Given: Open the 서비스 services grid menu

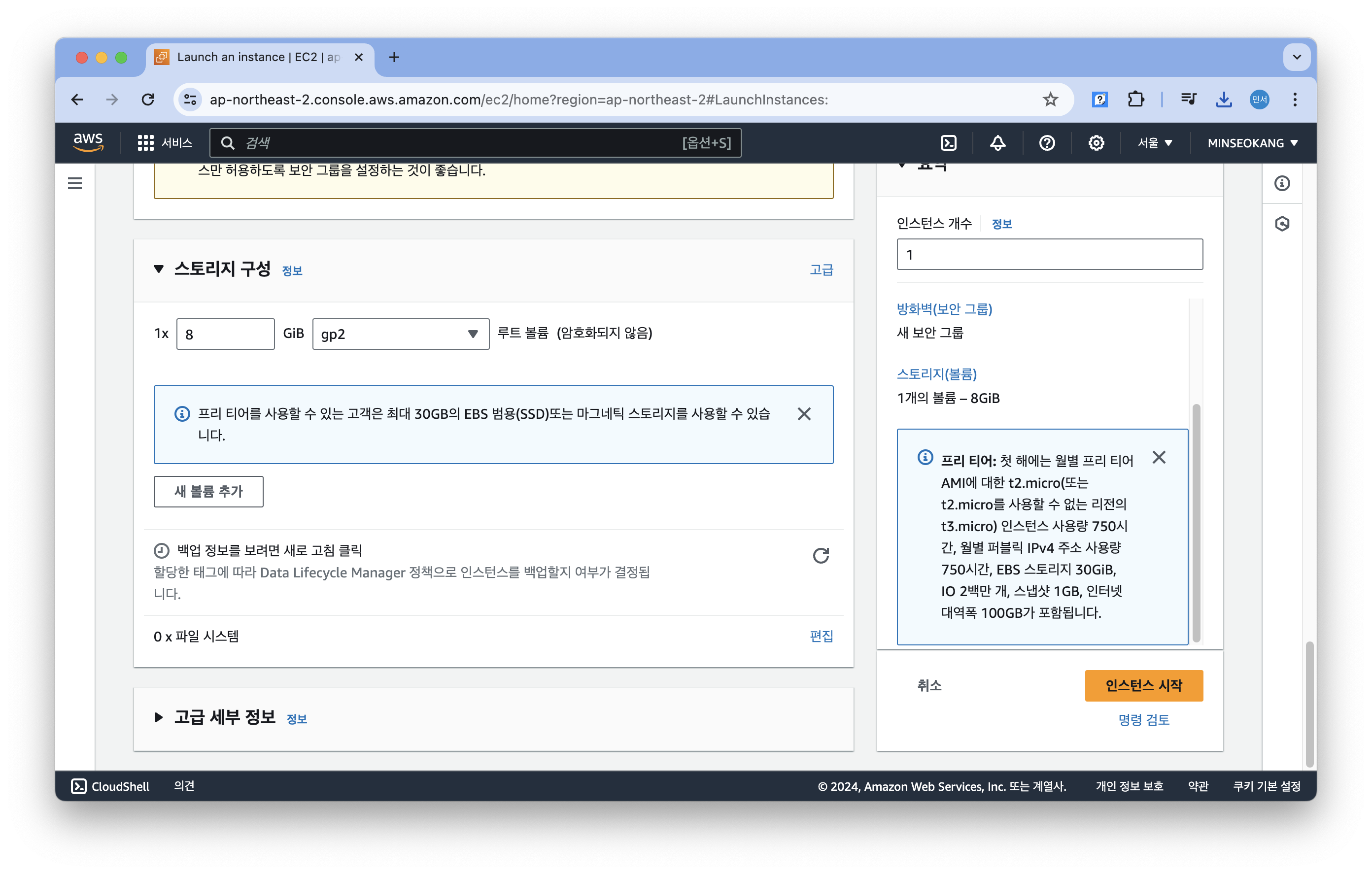Looking at the screenshot, I should point(165,143).
